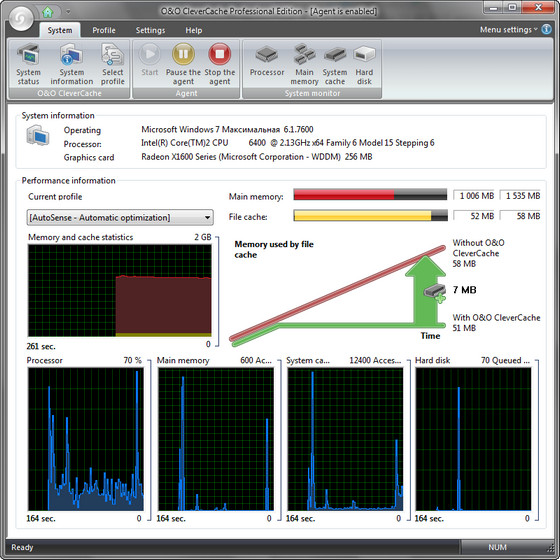Stop the agent
The height and width of the screenshot is (560, 560).
(220, 65)
